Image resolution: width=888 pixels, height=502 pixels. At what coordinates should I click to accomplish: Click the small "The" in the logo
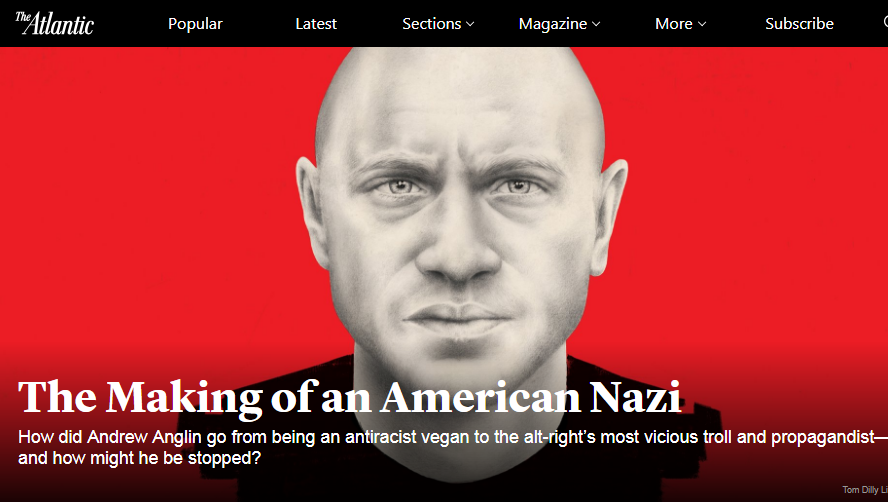point(23,17)
